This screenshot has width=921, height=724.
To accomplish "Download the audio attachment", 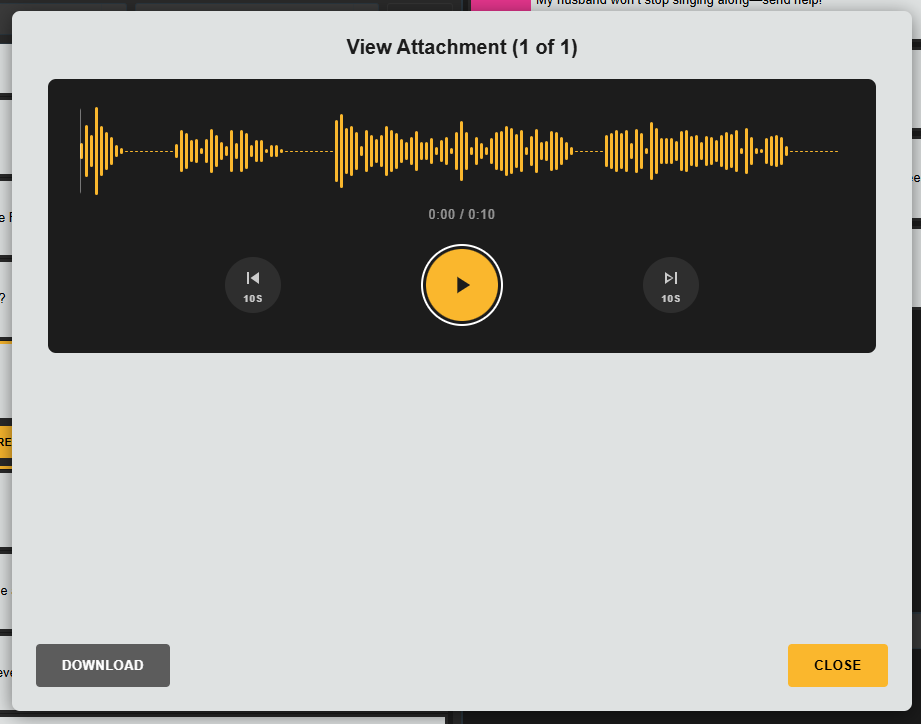I will (103, 665).
